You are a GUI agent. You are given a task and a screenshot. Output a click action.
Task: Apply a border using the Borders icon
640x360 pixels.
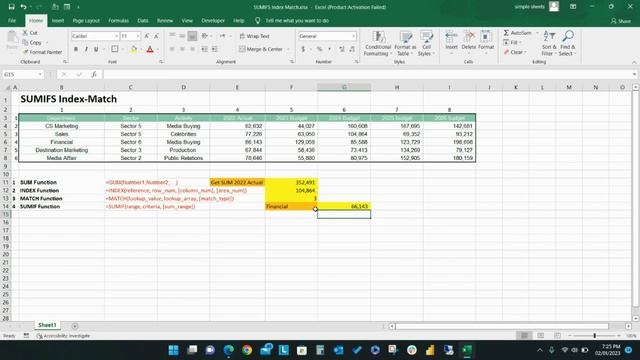(115, 49)
